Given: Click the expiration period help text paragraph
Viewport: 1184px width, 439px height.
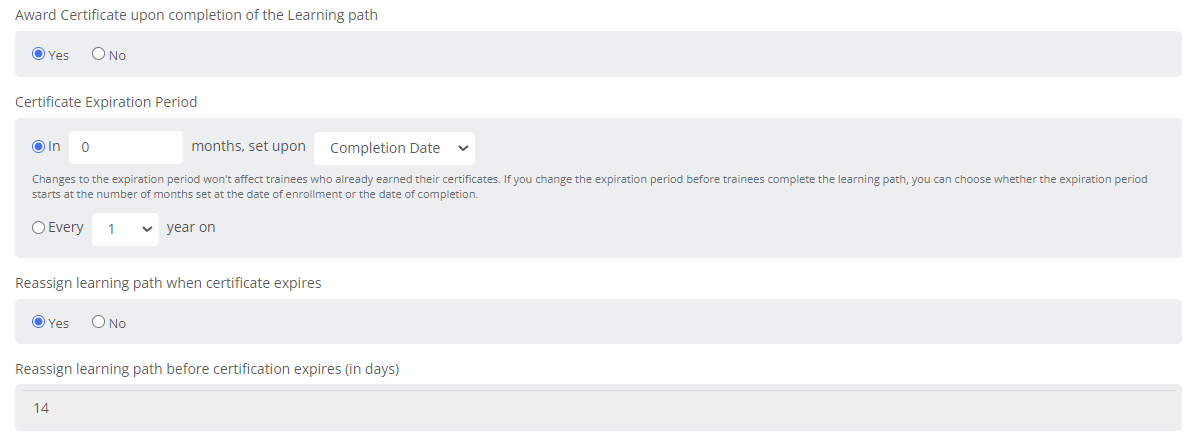Looking at the screenshot, I should [590, 187].
